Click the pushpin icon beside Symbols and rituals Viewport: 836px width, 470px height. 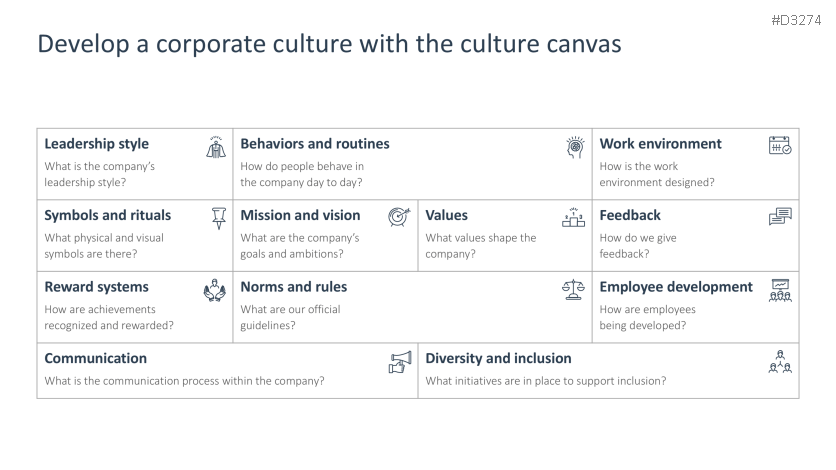(x=219, y=218)
